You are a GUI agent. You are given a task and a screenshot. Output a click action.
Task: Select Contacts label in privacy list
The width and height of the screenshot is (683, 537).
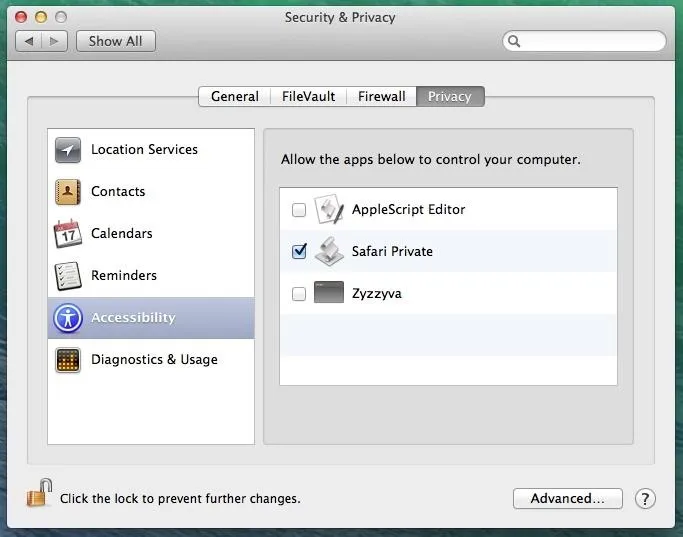pos(118,192)
